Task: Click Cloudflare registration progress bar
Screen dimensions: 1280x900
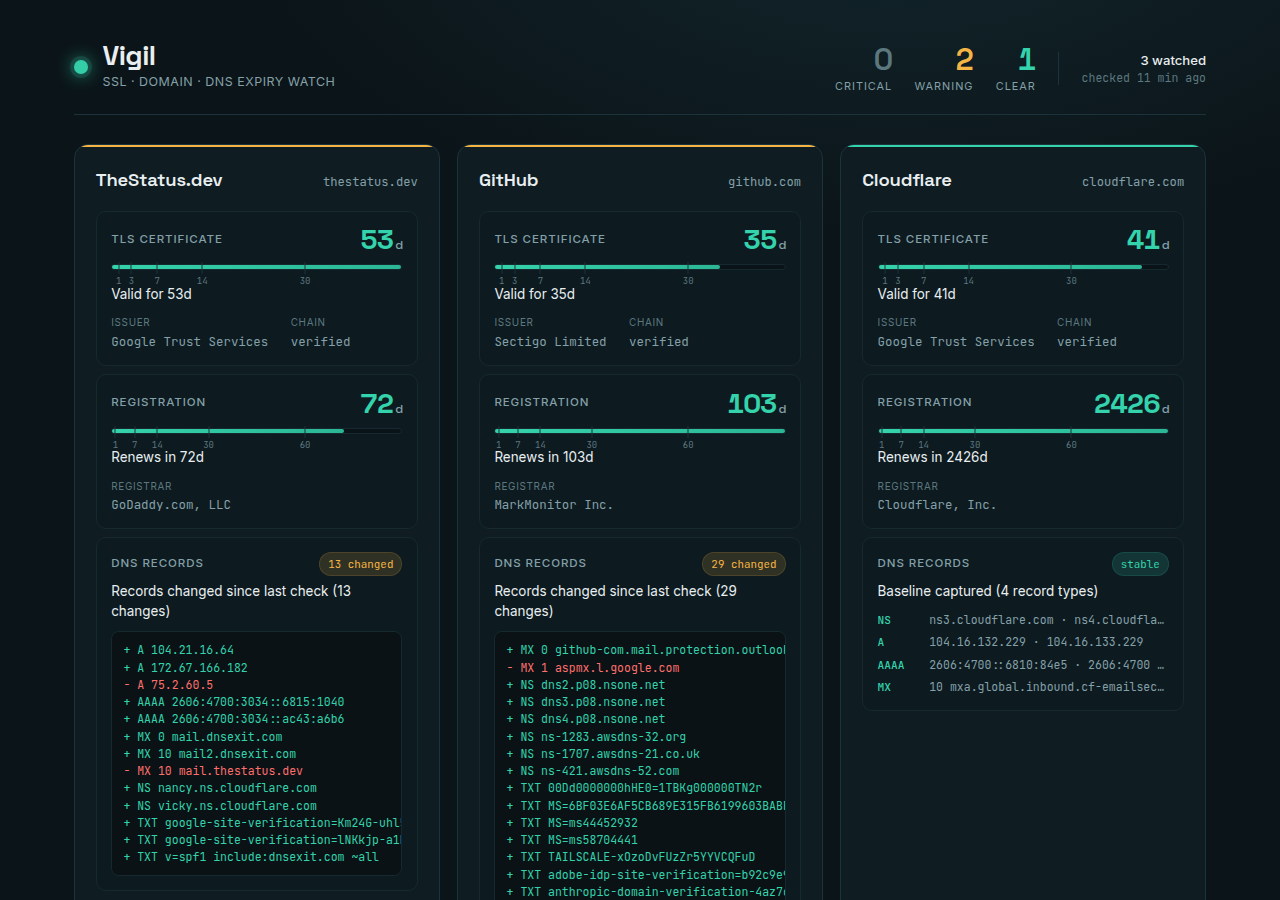Action: pyautogui.click(x=1023, y=431)
